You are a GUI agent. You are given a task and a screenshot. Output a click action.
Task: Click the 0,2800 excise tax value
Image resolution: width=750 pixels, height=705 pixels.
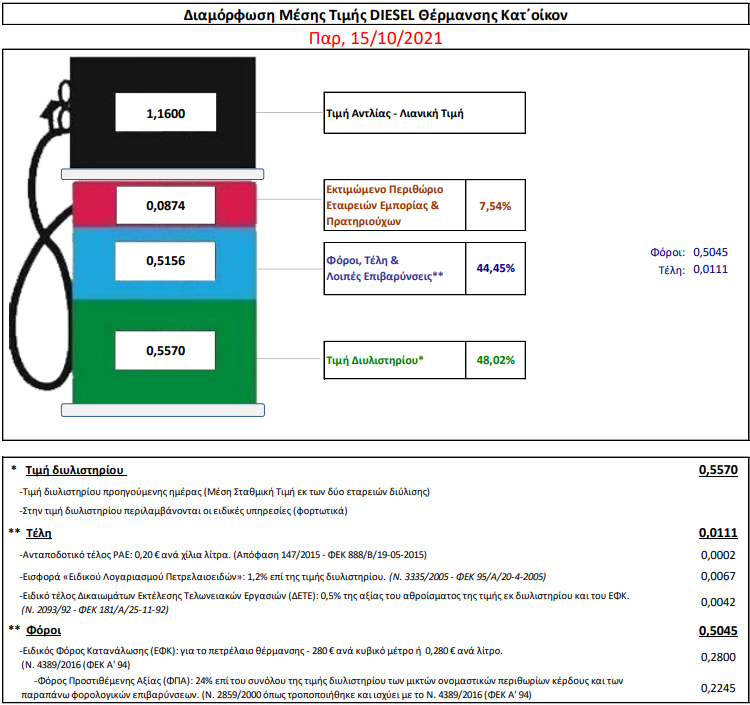click(719, 656)
